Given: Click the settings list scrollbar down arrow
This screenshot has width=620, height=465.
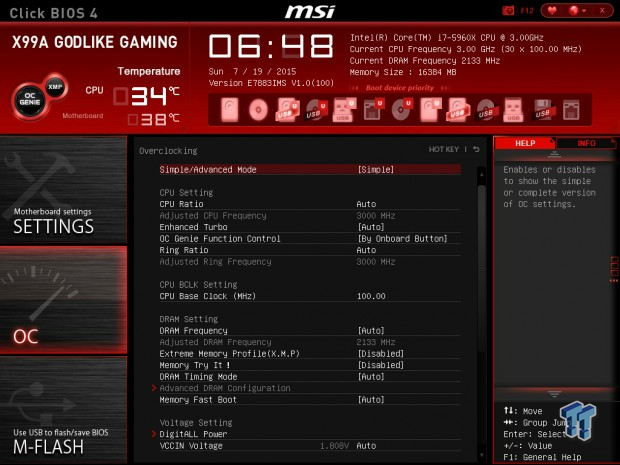Looking at the screenshot, I should [482, 456].
